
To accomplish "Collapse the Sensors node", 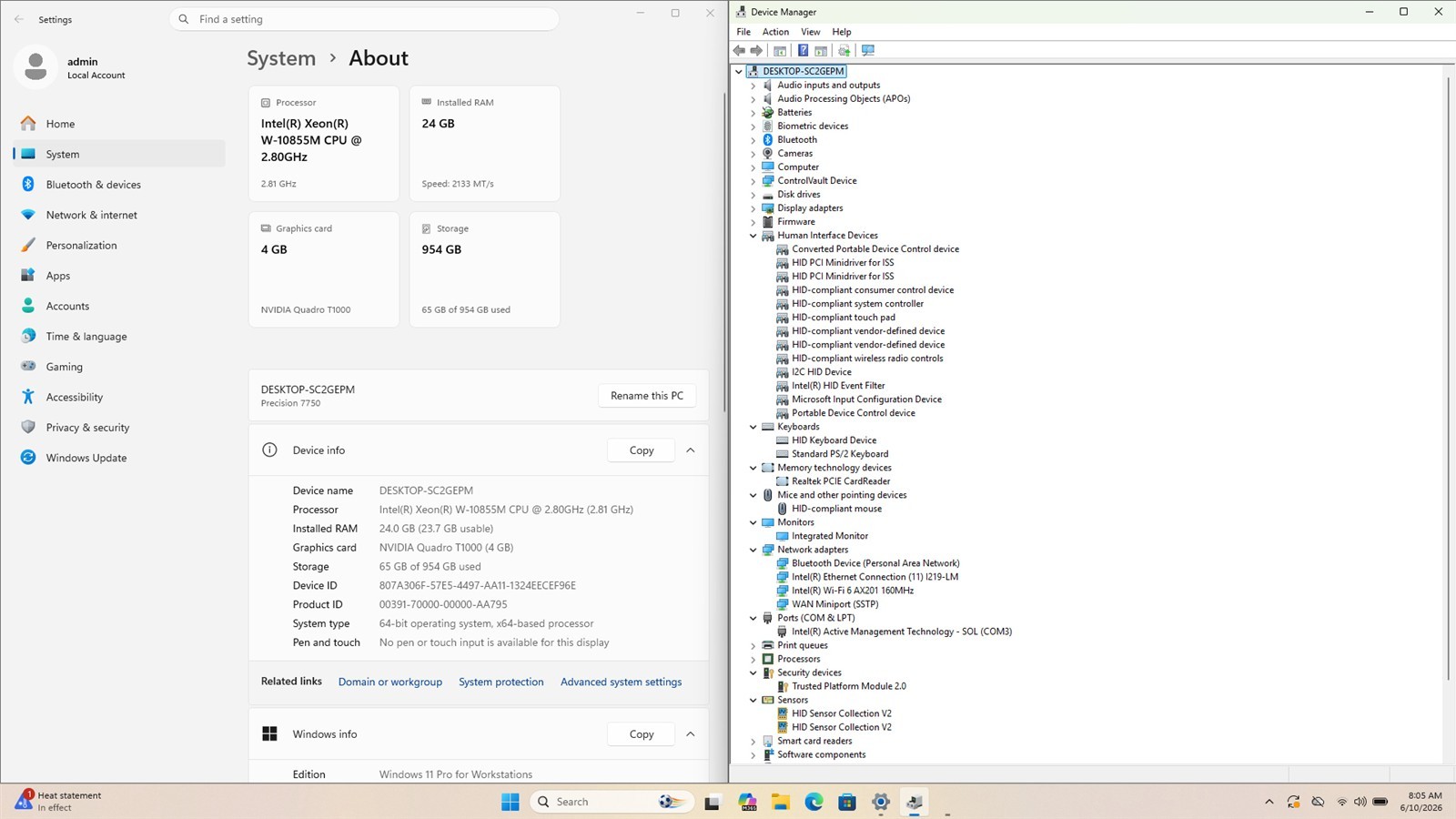I will click(x=753, y=700).
